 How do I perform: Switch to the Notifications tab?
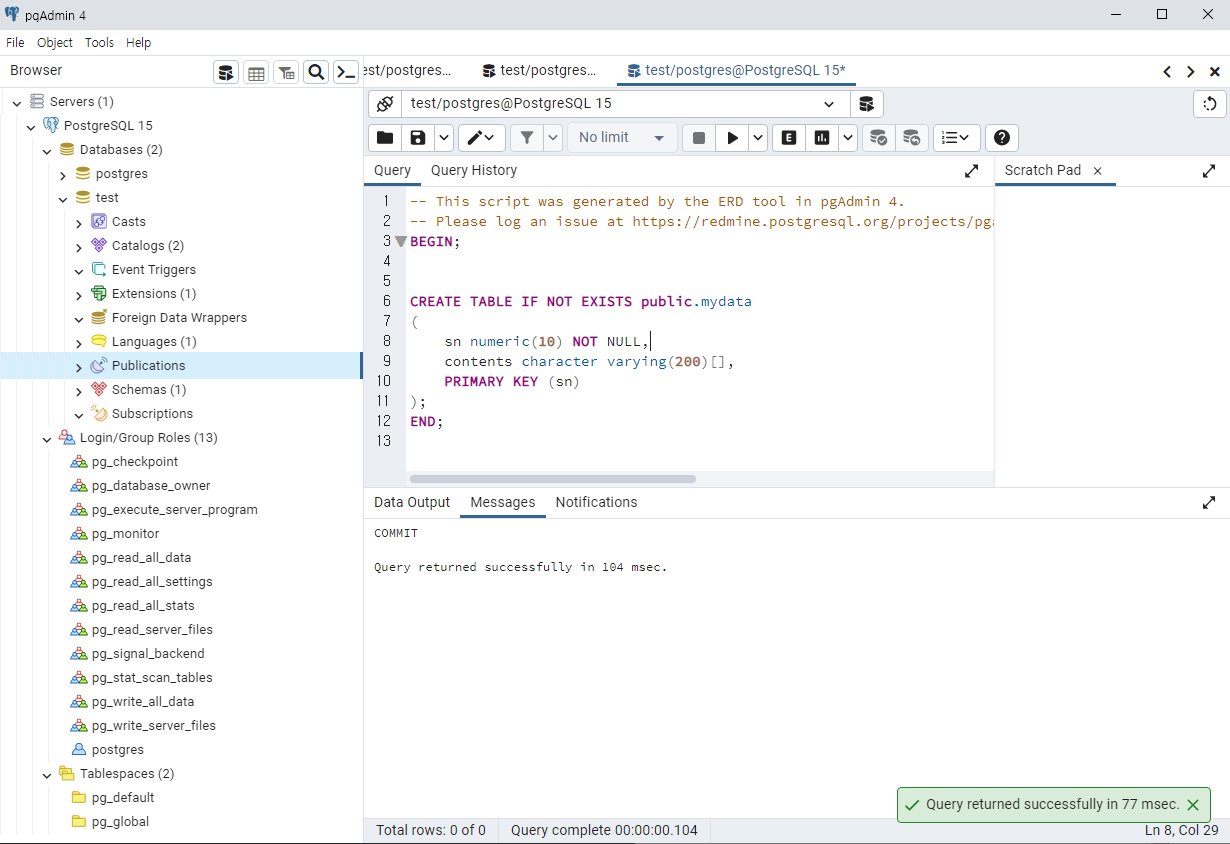tap(596, 502)
